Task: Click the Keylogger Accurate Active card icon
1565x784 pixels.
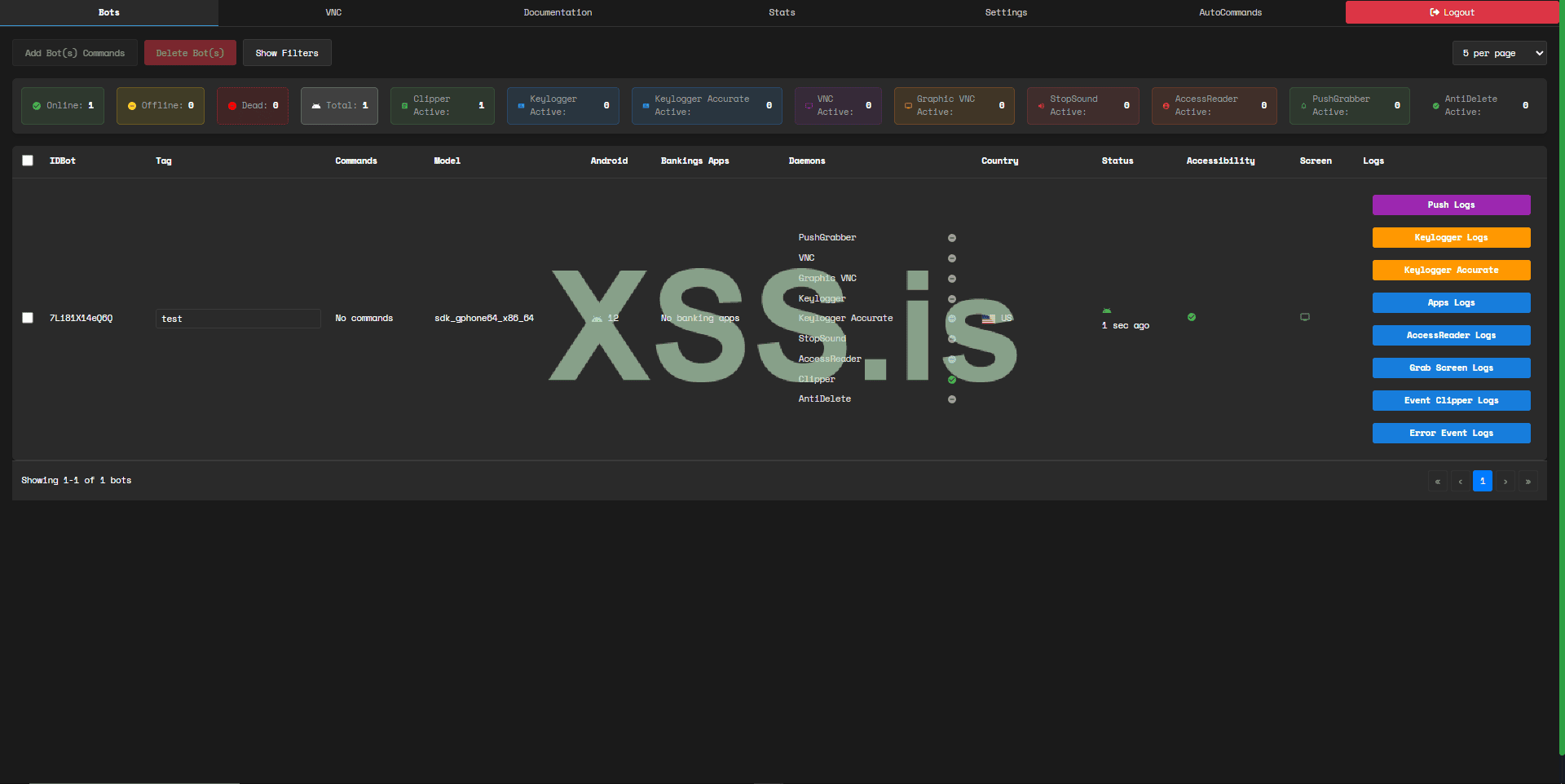Action: 646,106
